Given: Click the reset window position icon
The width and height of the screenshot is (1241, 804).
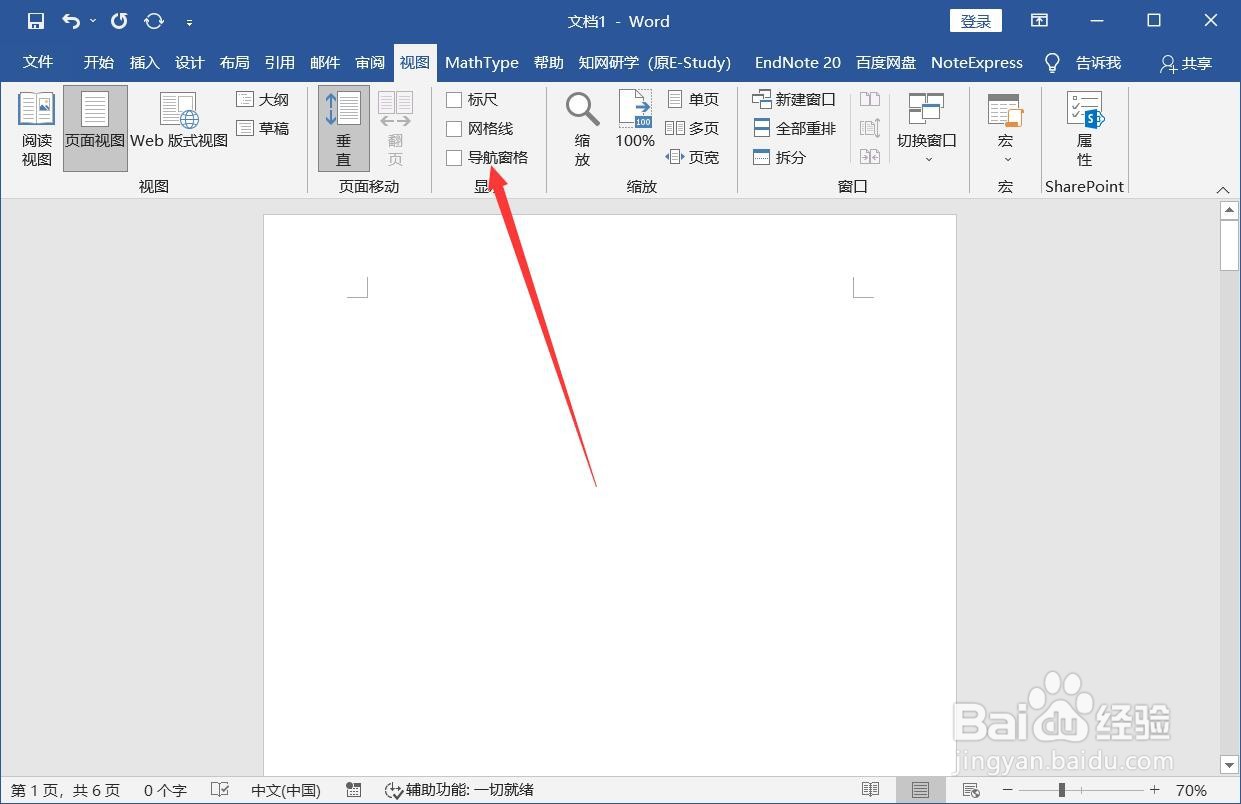Looking at the screenshot, I should (x=870, y=157).
